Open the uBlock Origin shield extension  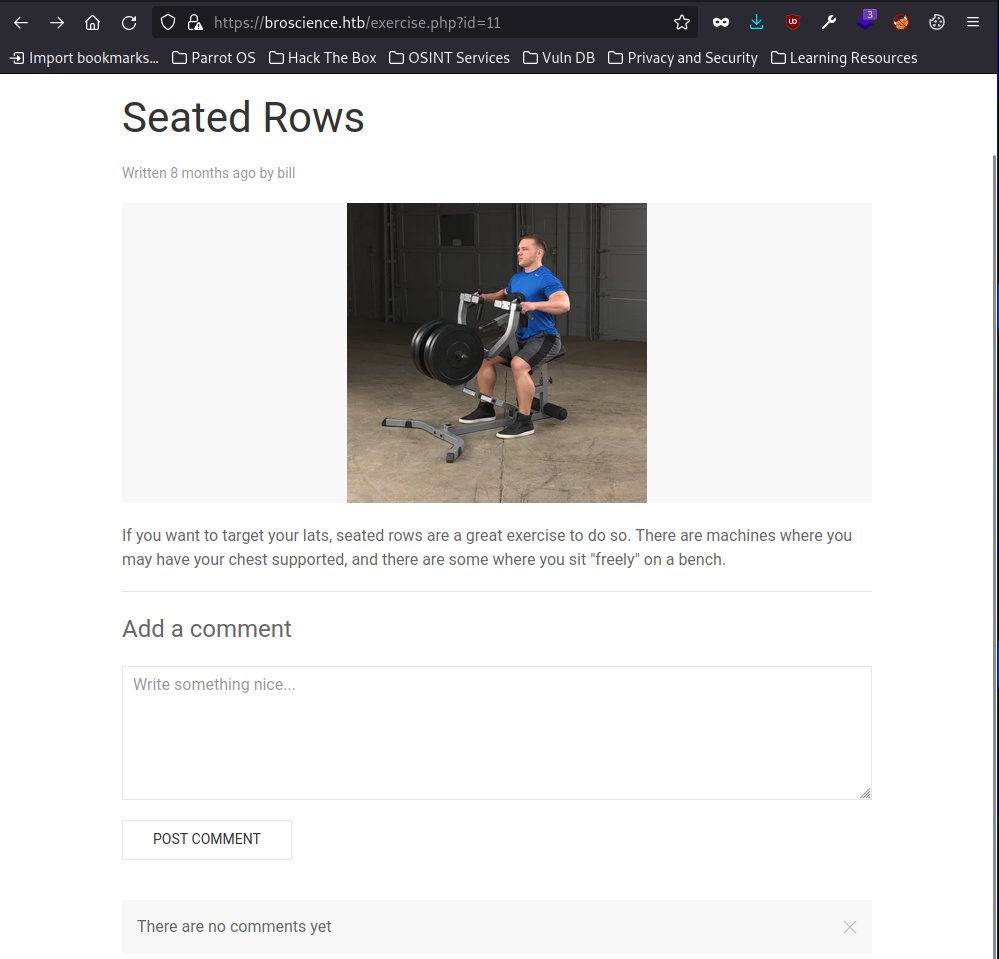[x=792, y=22]
